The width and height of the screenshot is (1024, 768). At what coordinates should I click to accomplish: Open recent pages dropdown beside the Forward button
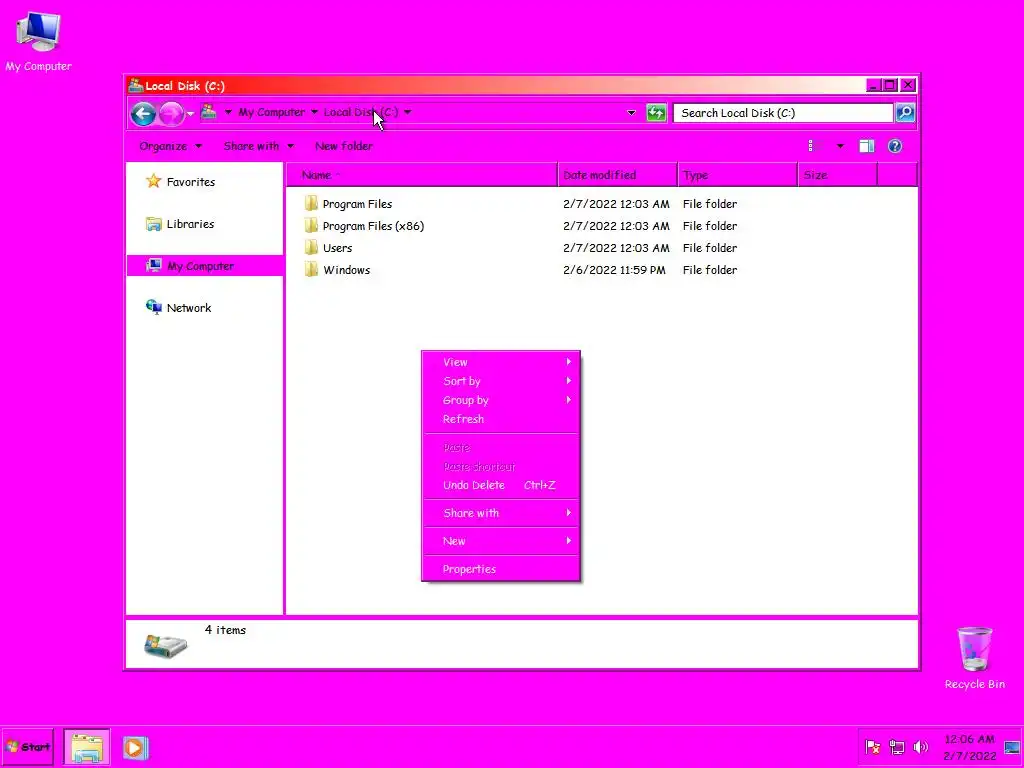click(x=191, y=114)
